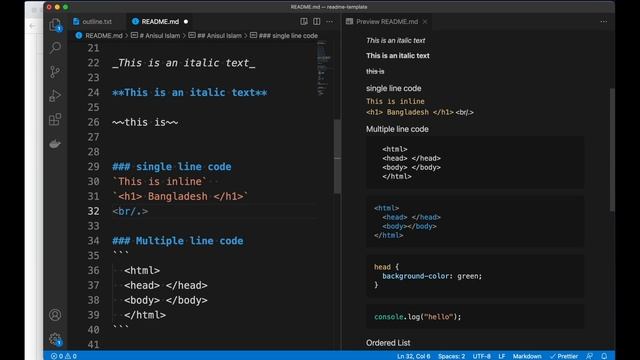Open Source Control view
Image resolution: width=640 pixels, height=360 pixels.
[x=55, y=72]
